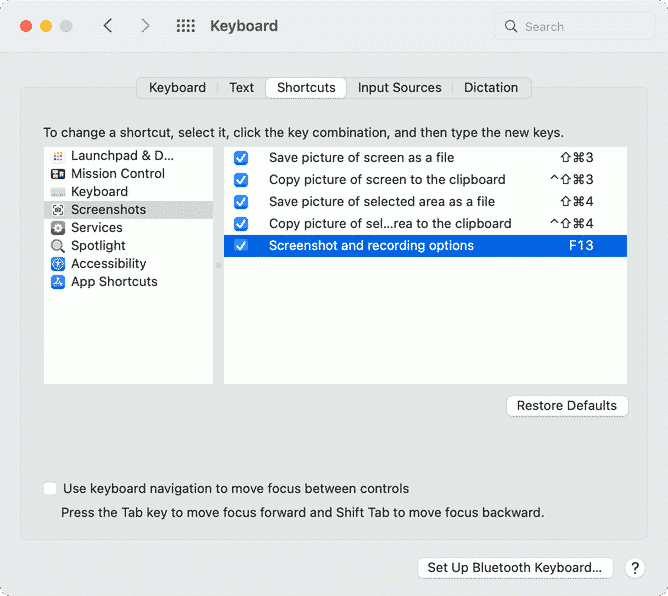The height and width of the screenshot is (596, 668).
Task: Switch to the Text tab
Action: click(x=242, y=88)
